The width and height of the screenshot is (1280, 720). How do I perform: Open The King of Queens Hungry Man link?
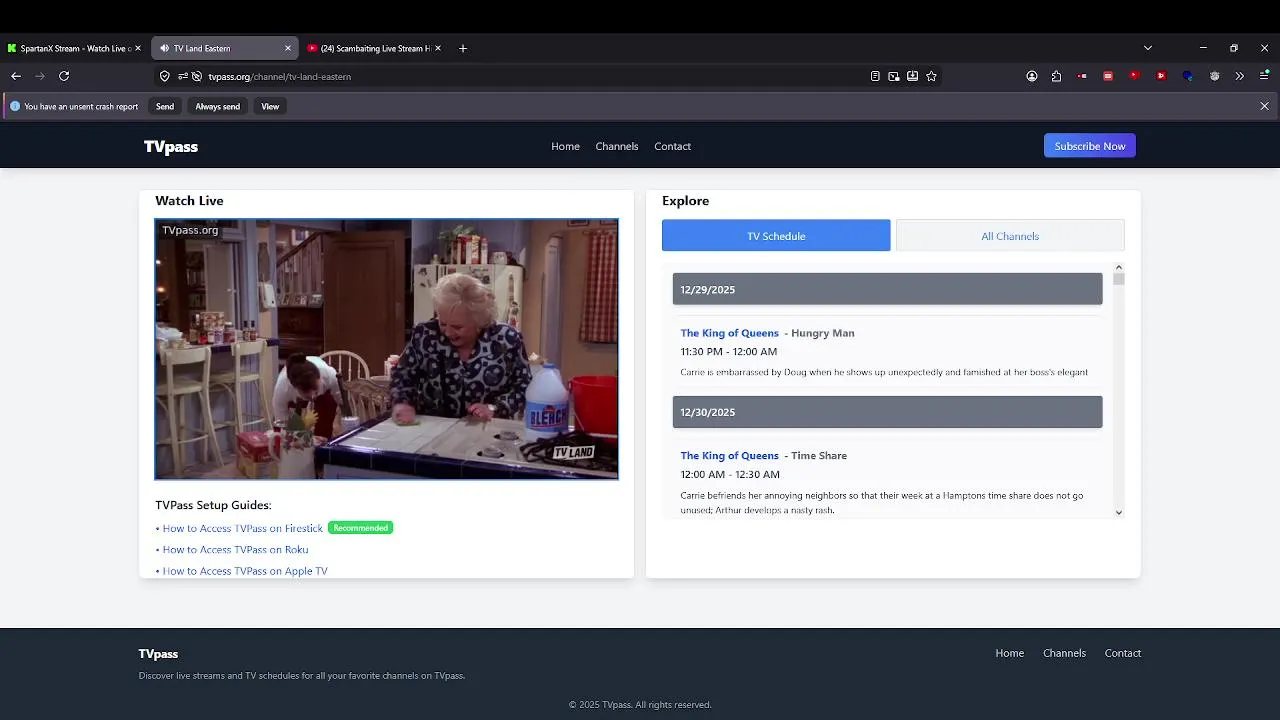729,333
